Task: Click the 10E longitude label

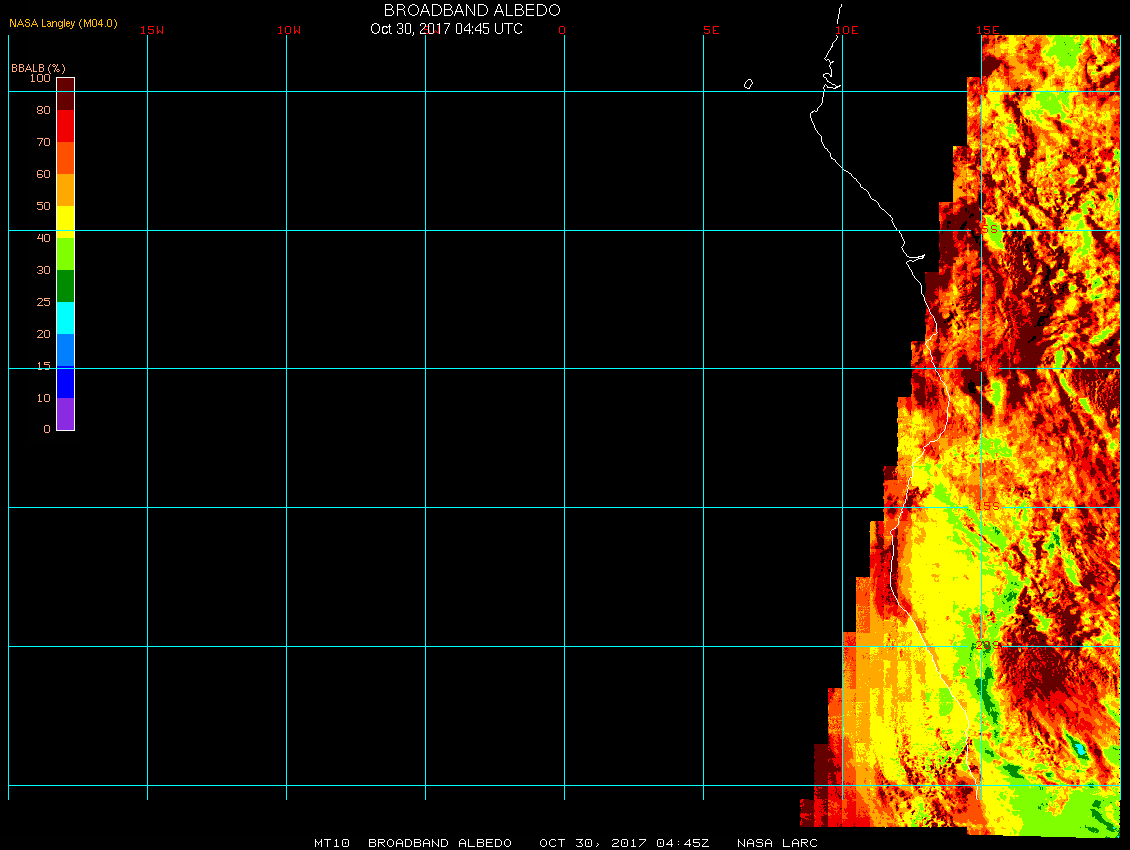Action: (x=847, y=30)
